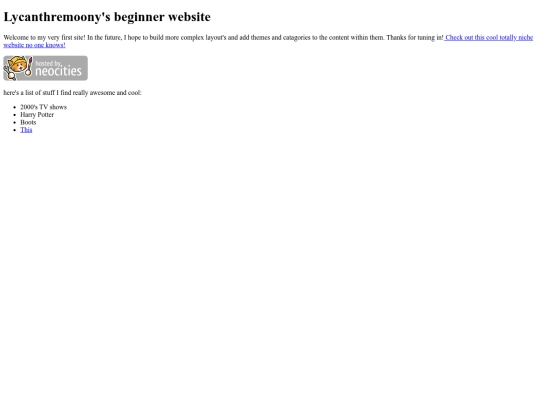The width and height of the screenshot is (540, 405).
Task: Click the 'Thanks for tuning in!' text
Action: click(x=415, y=37)
